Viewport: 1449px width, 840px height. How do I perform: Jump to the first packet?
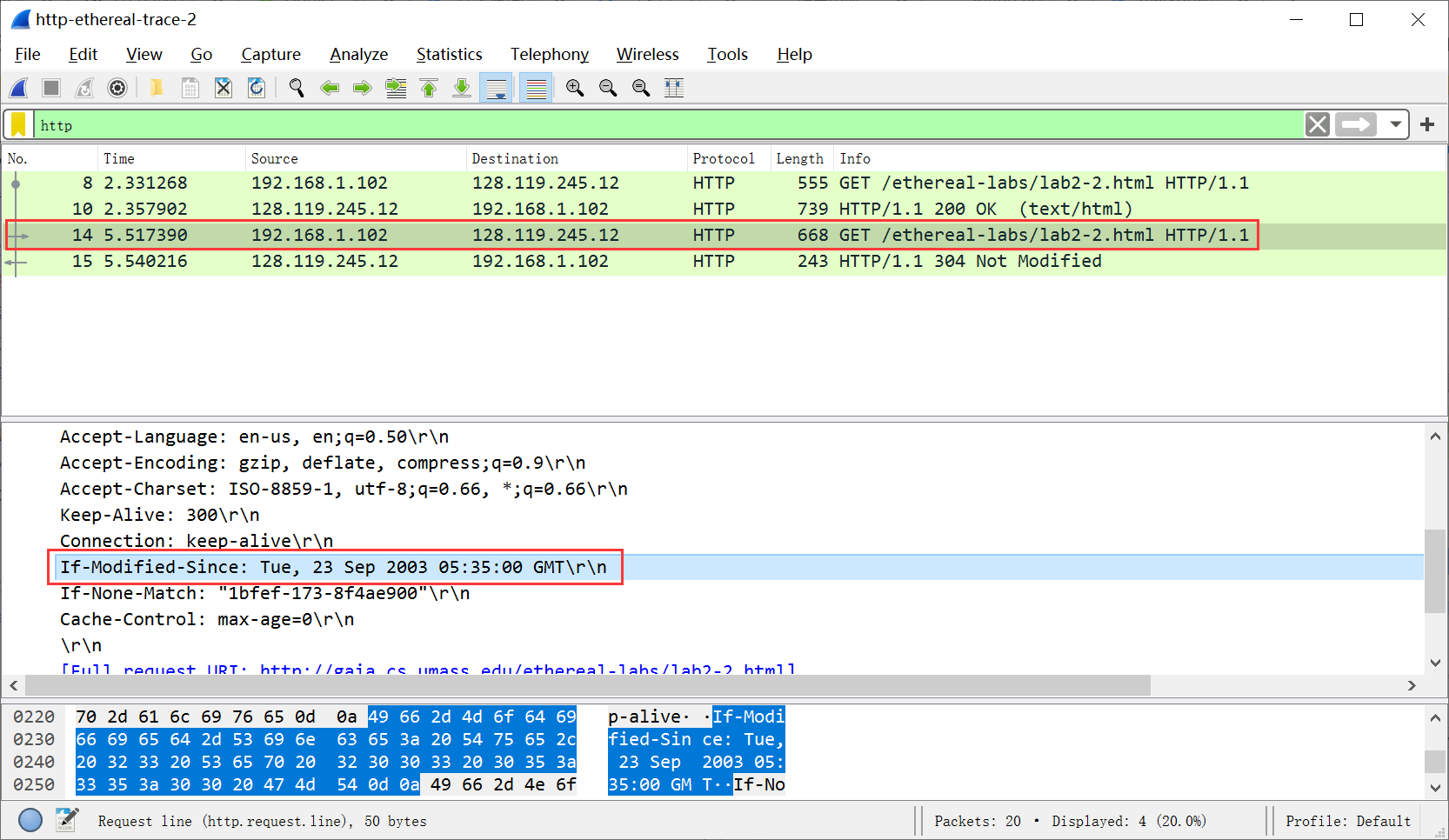(429, 88)
